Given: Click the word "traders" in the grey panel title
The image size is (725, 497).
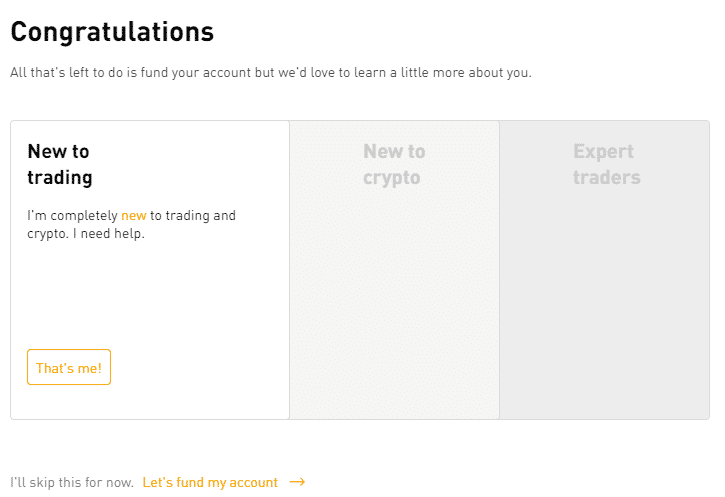Looking at the screenshot, I should [x=607, y=178].
